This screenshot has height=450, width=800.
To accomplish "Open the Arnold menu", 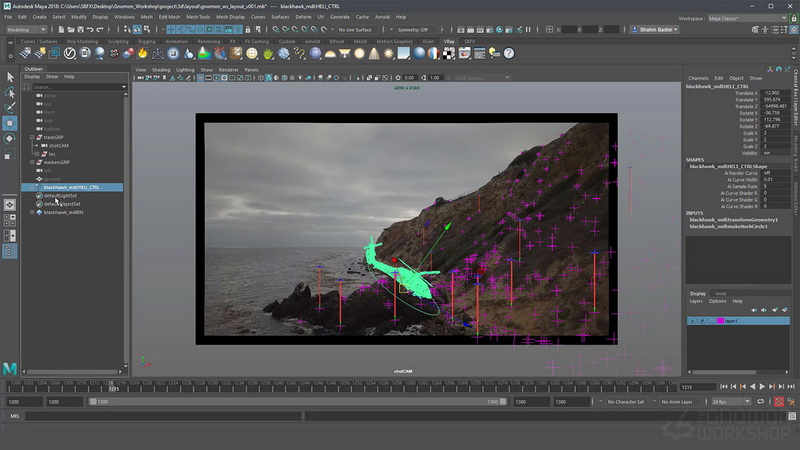I will [x=382, y=17].
